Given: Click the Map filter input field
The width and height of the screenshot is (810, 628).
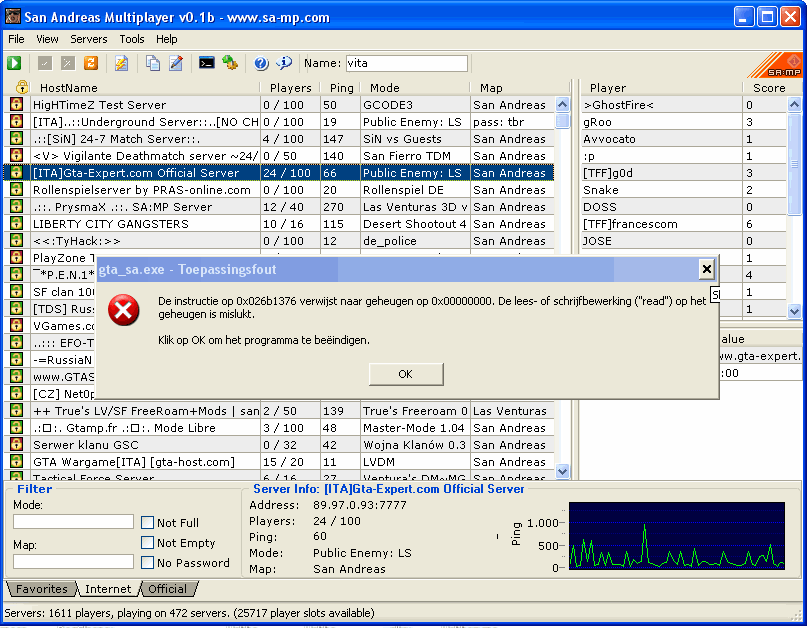Looking at the screenshot, I should (73, 561).
